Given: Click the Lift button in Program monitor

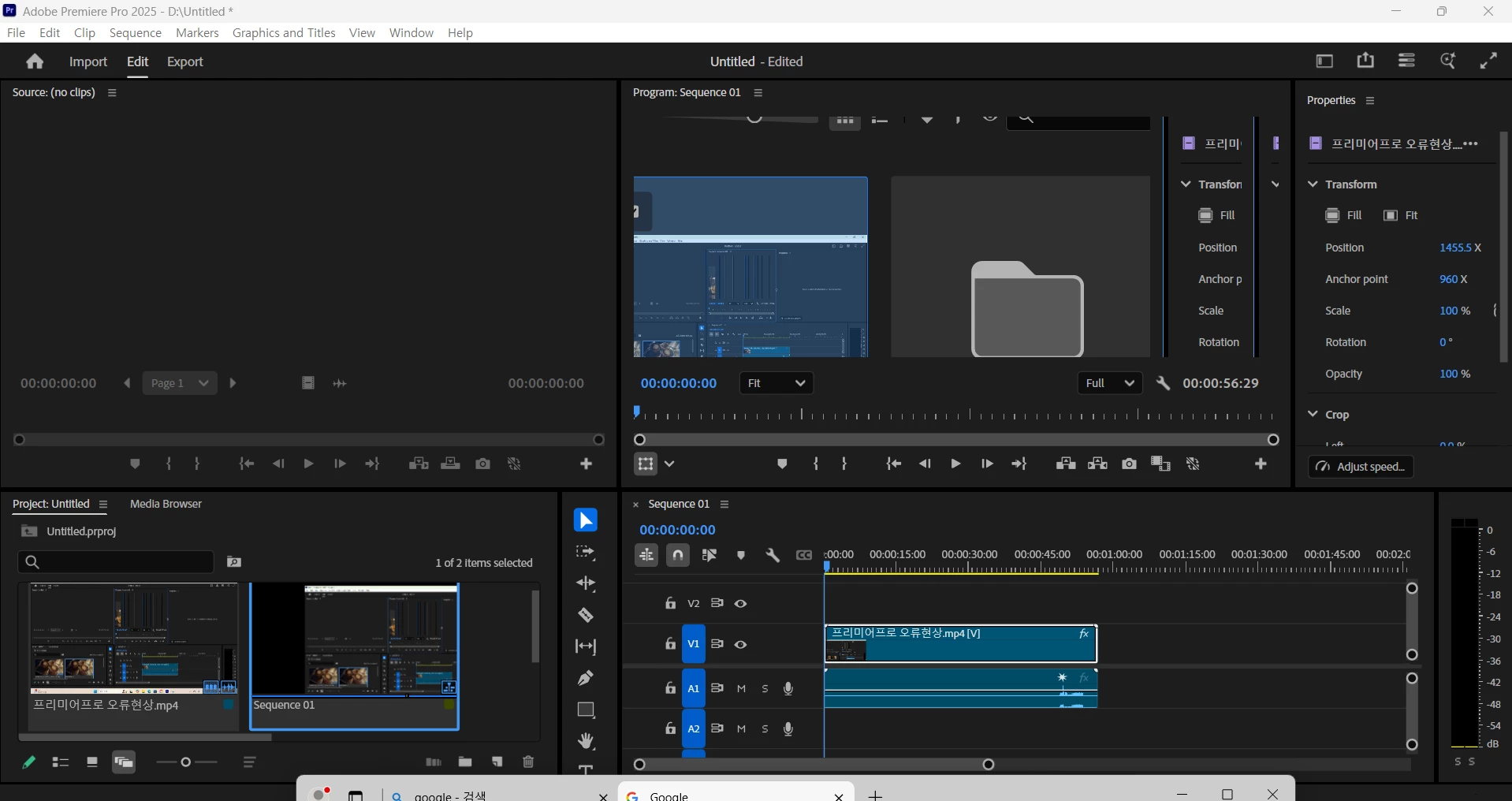Looking at the screenshot, I should pos(1066,464).
